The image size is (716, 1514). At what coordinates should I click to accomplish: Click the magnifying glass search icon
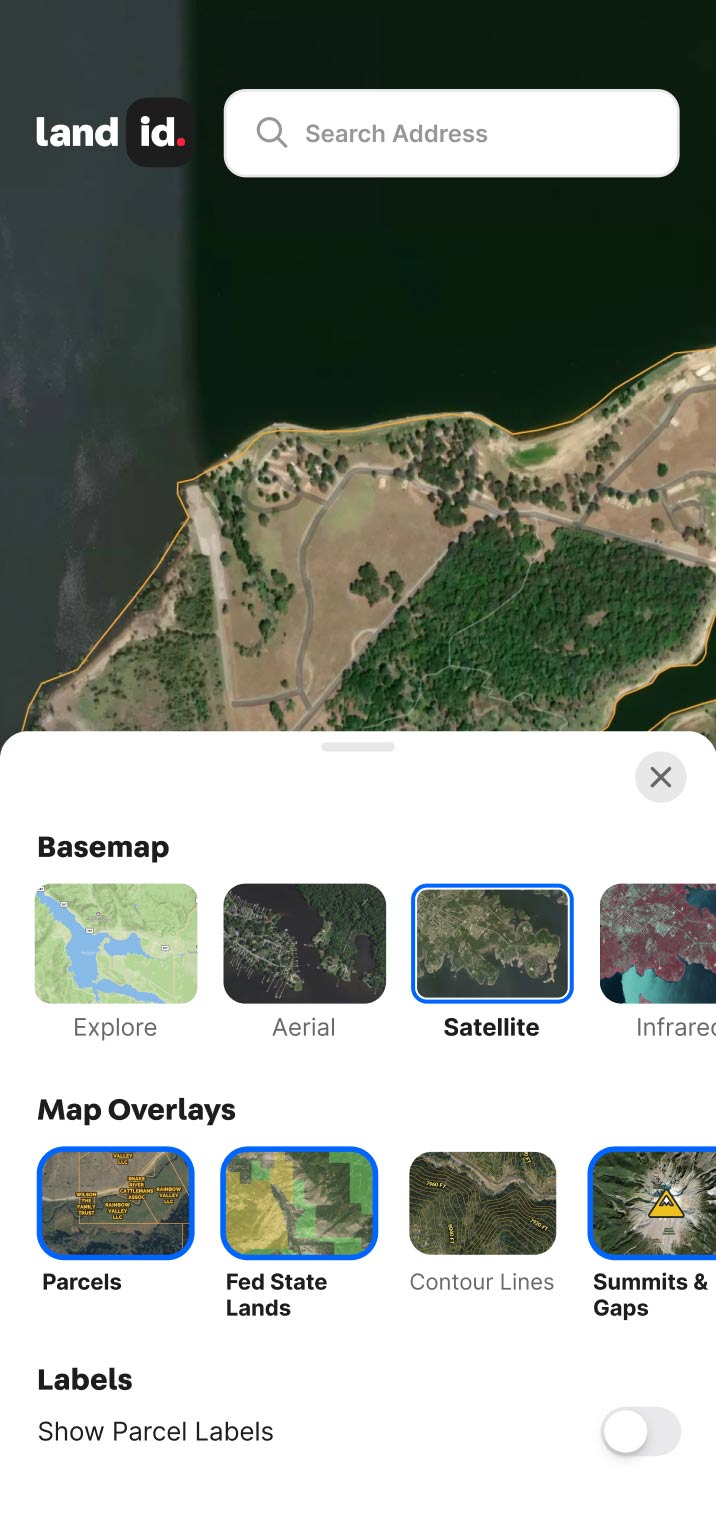coord(271,133)
